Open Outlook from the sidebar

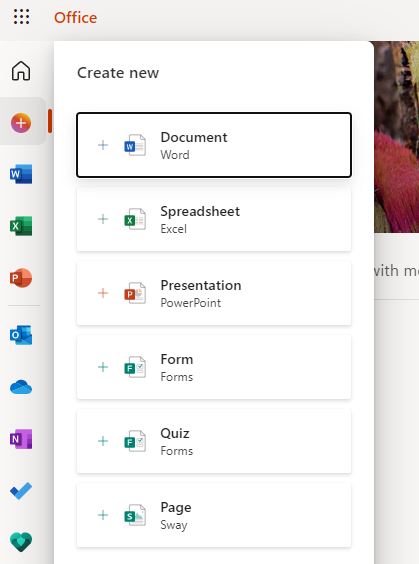pyautogui.click(x=21, y=335)
